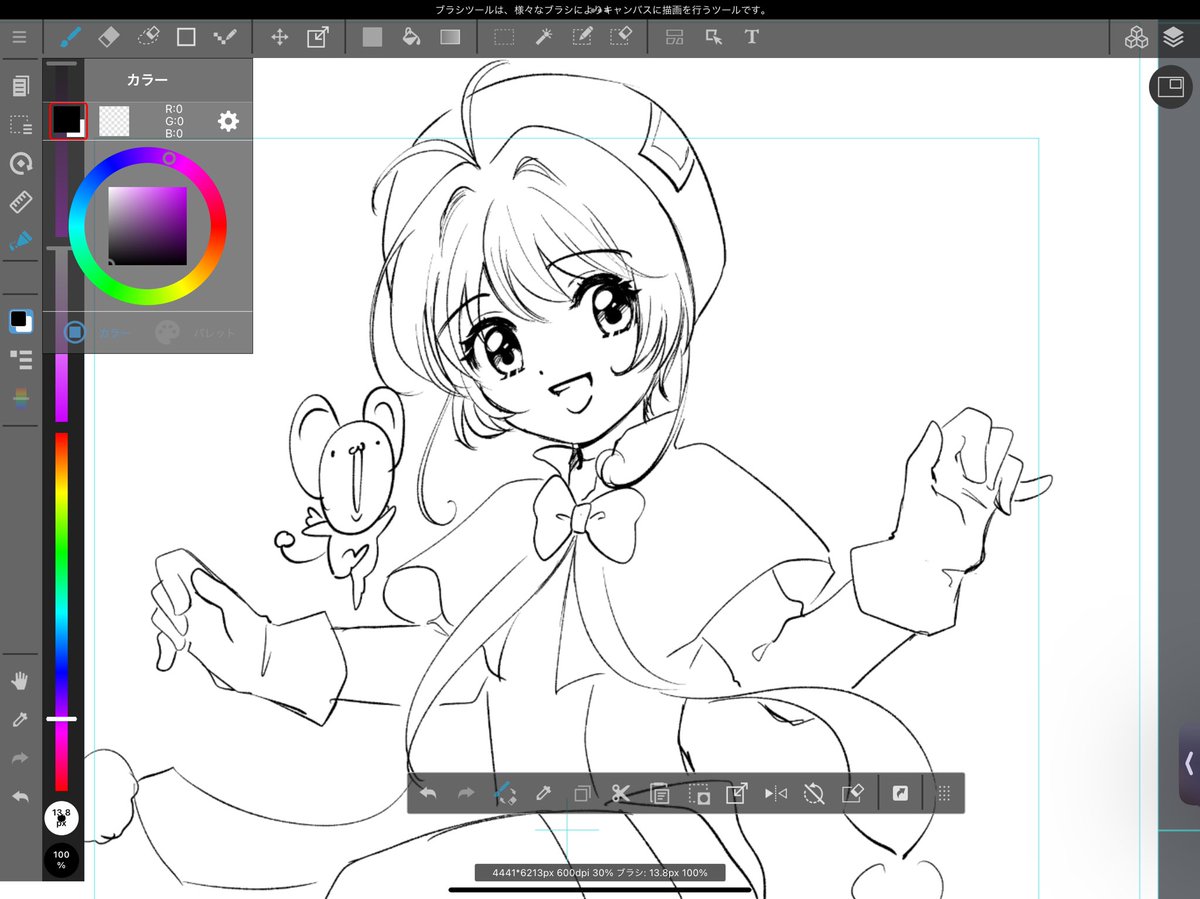Click the clear layer eraser icon

coord(852,794)
